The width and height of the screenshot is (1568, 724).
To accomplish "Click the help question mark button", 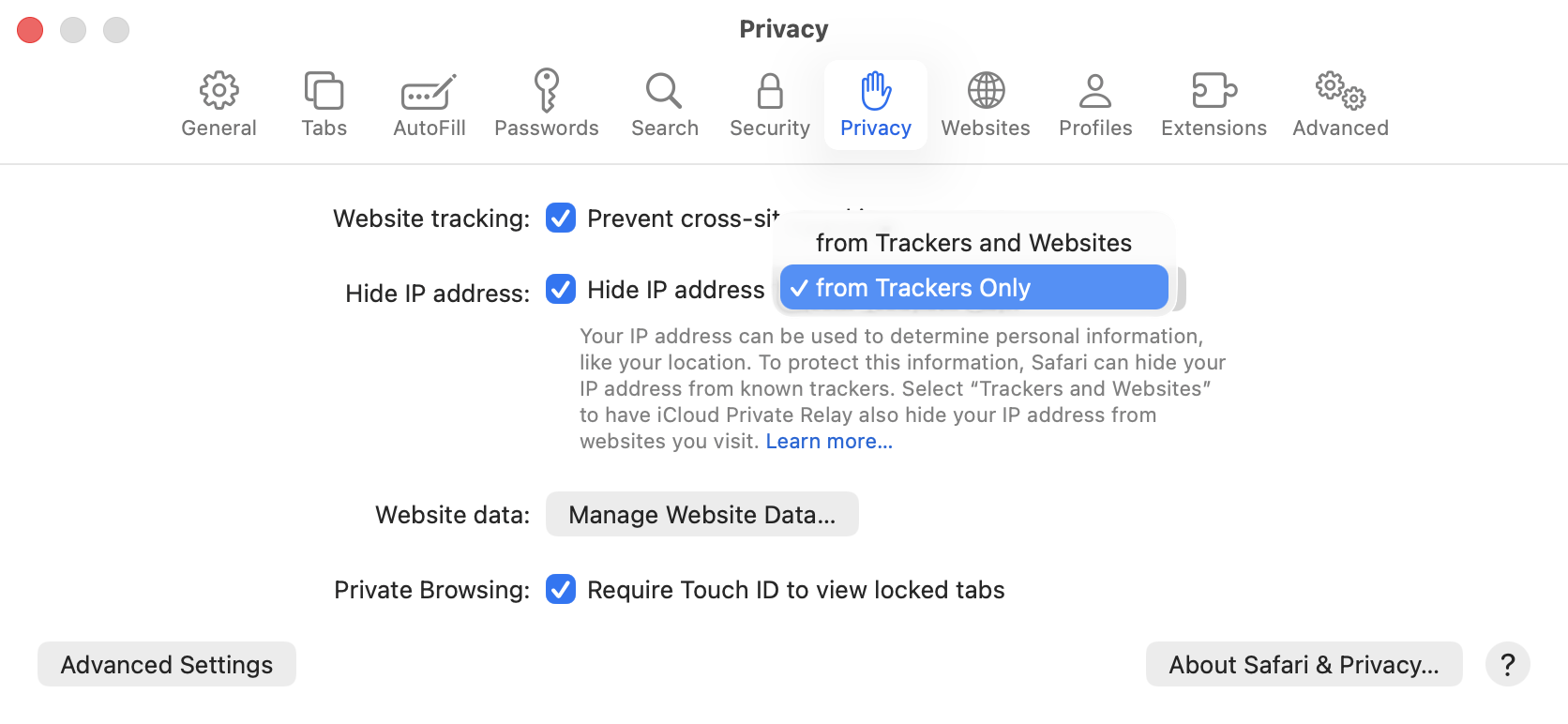I will [x=1508, y=665].
